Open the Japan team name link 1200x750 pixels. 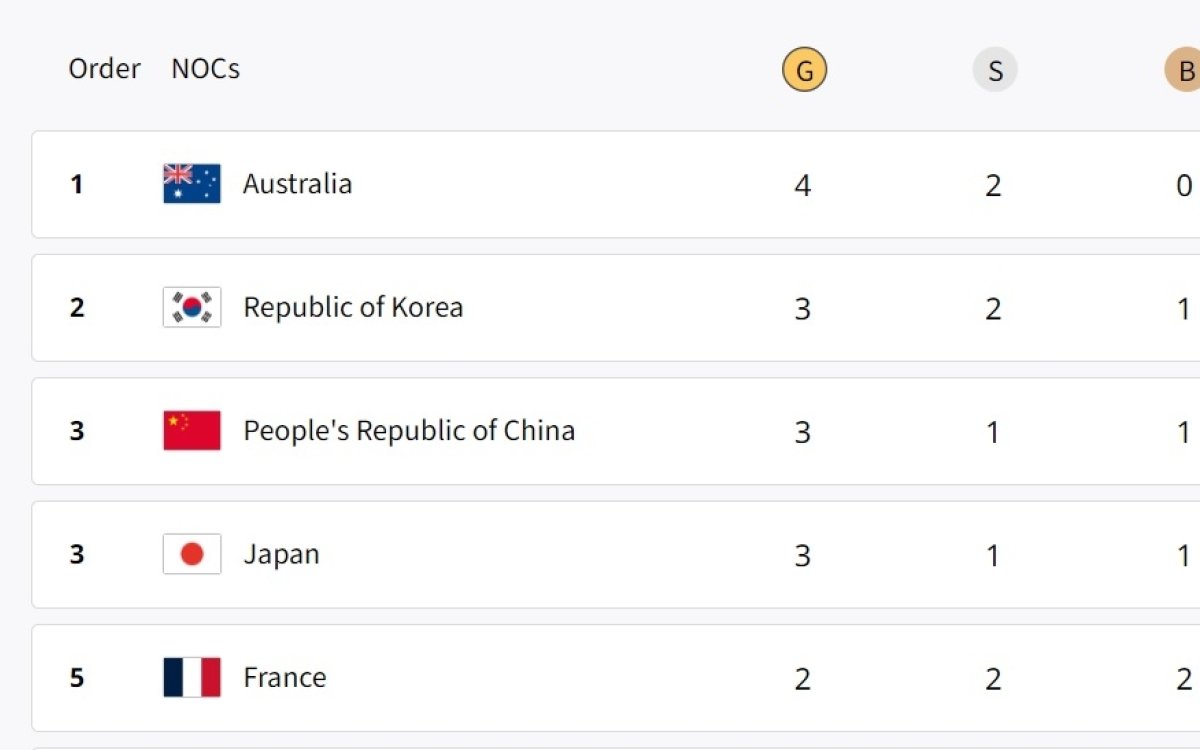click(x=281, y=554)
